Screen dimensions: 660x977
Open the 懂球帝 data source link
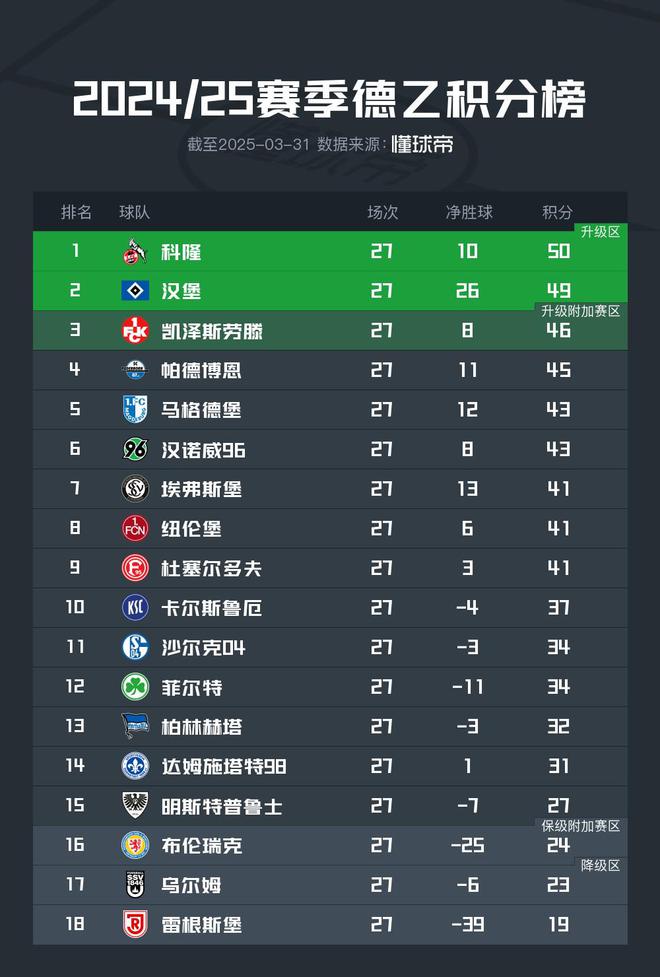click(x=423, y=144)
